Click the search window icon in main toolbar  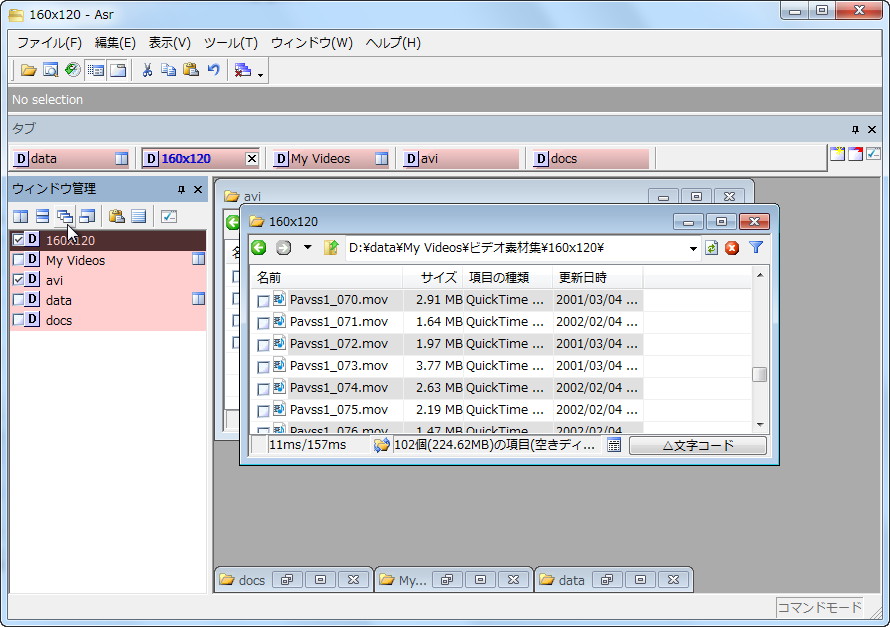(51, 70)
